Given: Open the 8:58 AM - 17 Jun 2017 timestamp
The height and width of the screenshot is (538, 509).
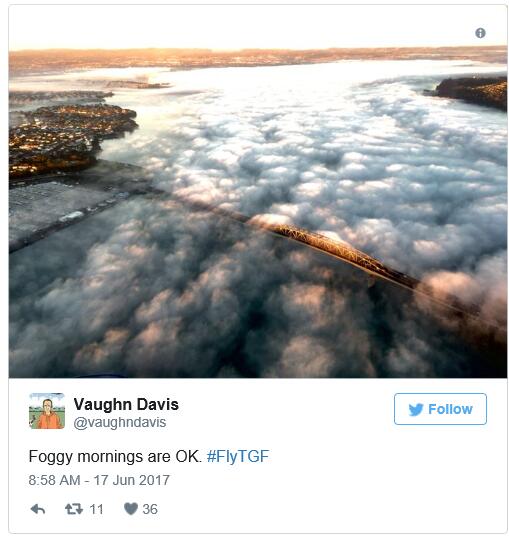Looking at the screenshot, I should (x=99, y=480).
